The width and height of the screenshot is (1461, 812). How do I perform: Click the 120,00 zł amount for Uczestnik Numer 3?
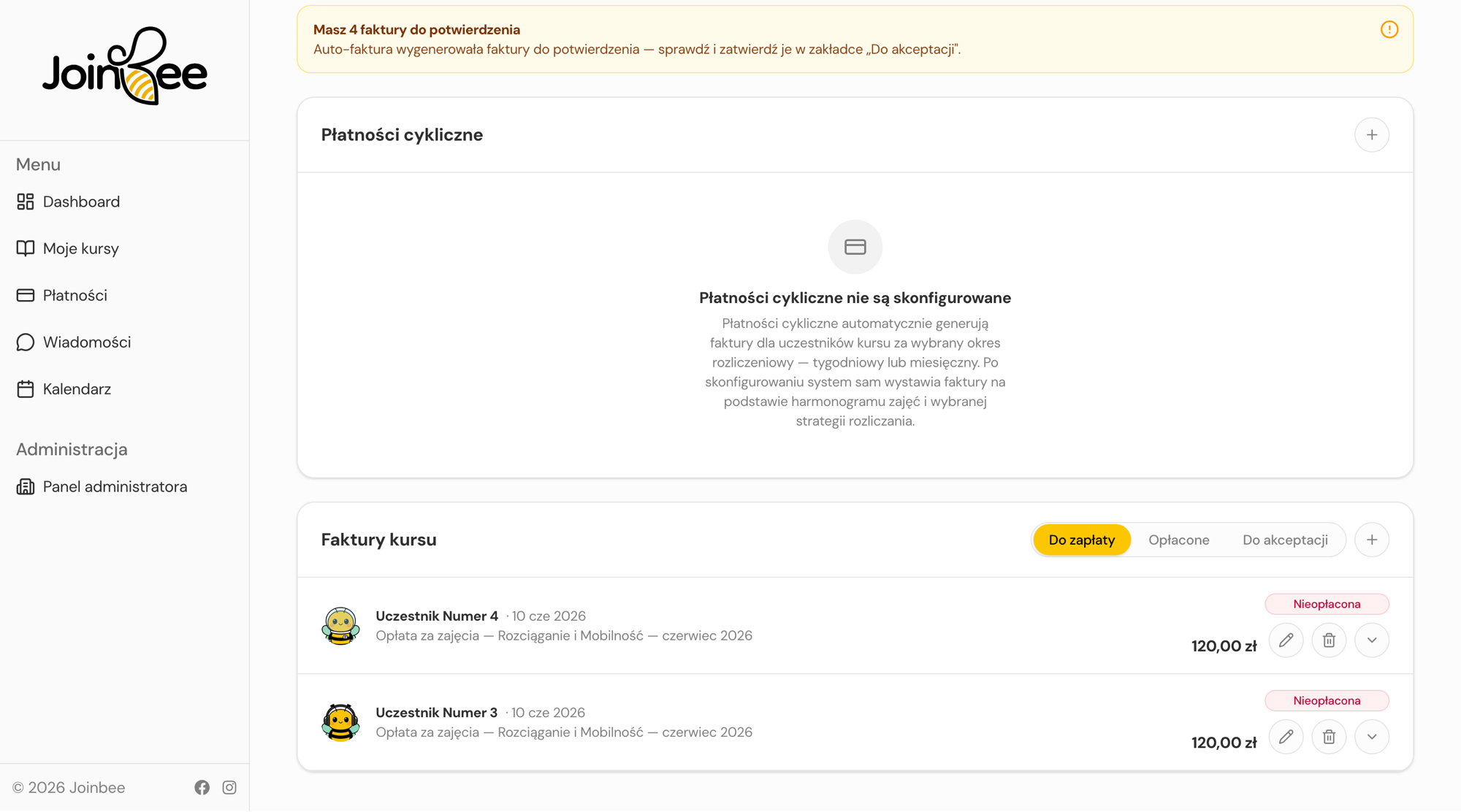coord(1224,743)
